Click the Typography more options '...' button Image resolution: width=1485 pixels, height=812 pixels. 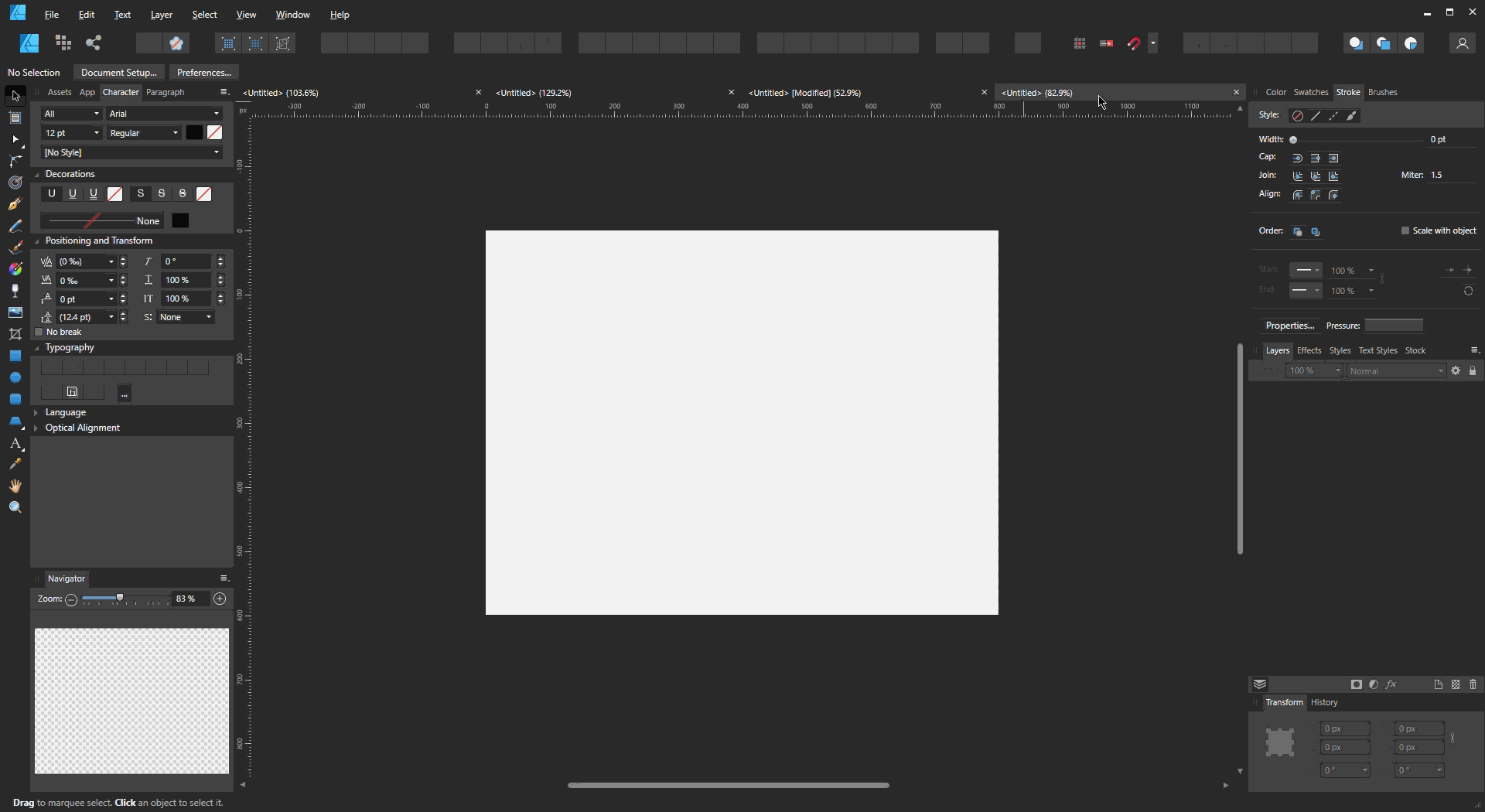(x=125, y=393)
